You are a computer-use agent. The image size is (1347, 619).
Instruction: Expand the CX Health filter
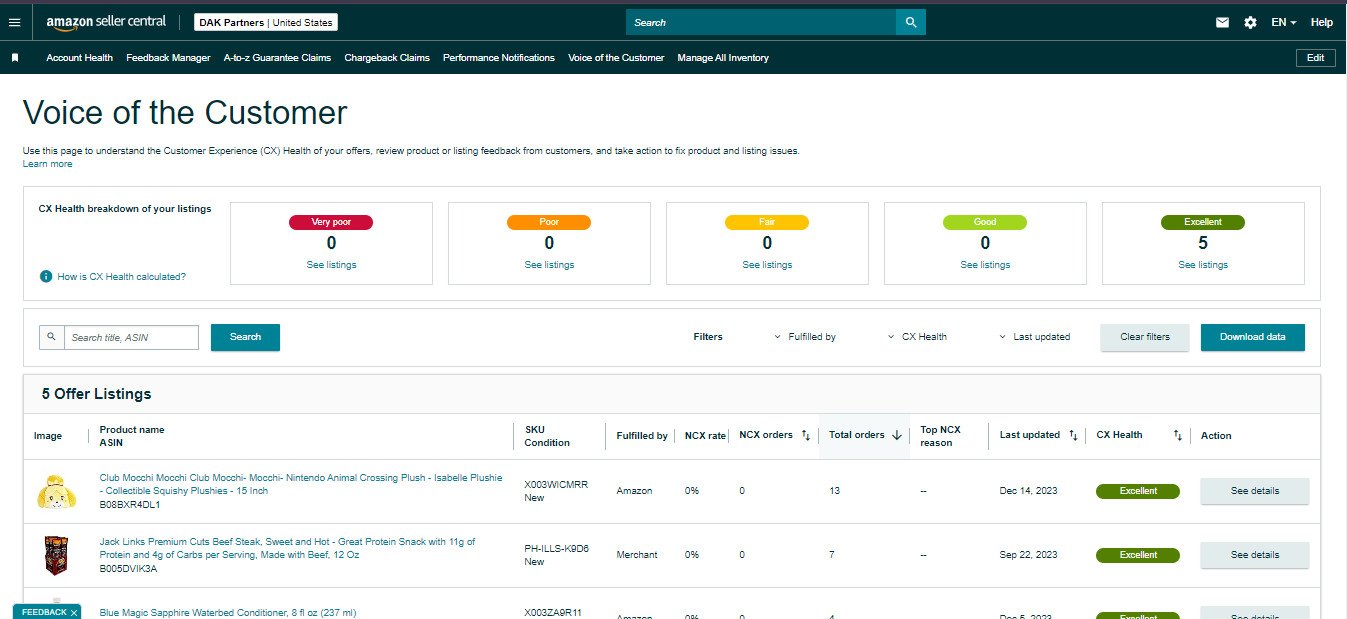coord(917,337)
